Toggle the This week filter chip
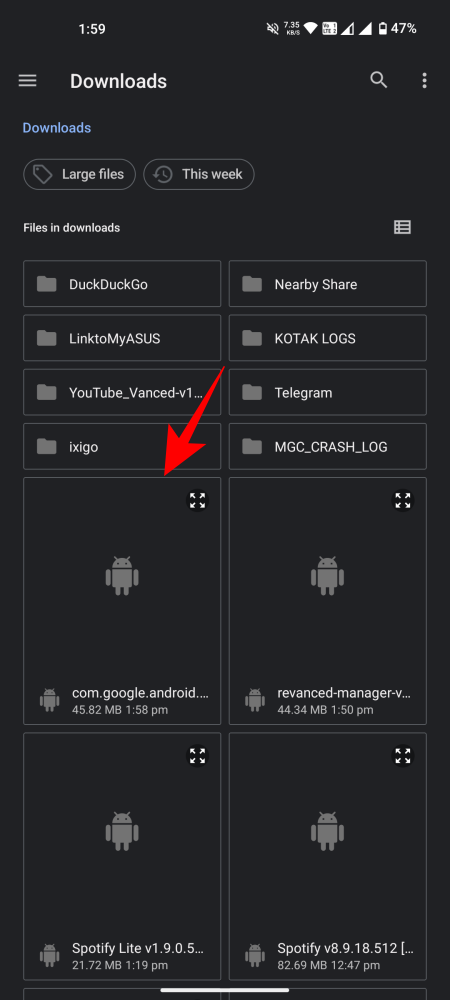Image resolution: width=450 pixels, height=1000 pixels. pos(199,174)
